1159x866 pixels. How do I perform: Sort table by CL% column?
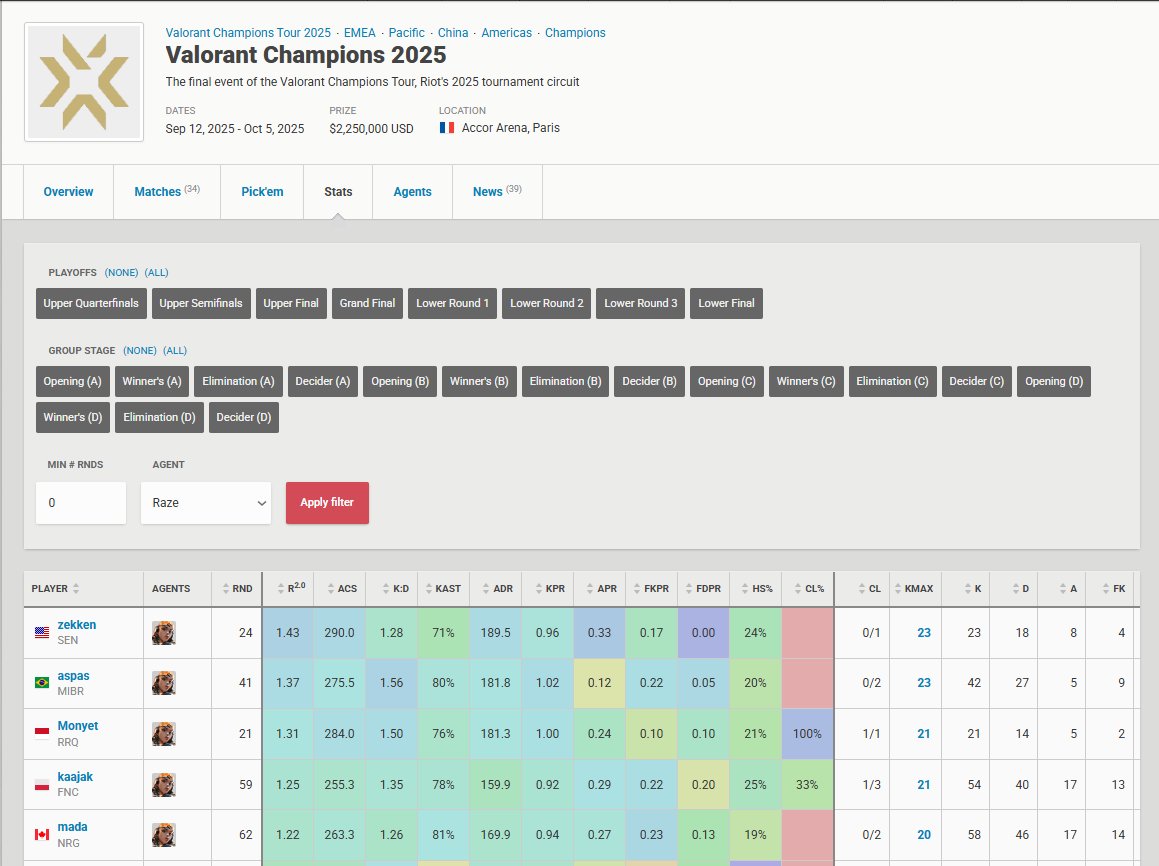click(x=809, y=589)
